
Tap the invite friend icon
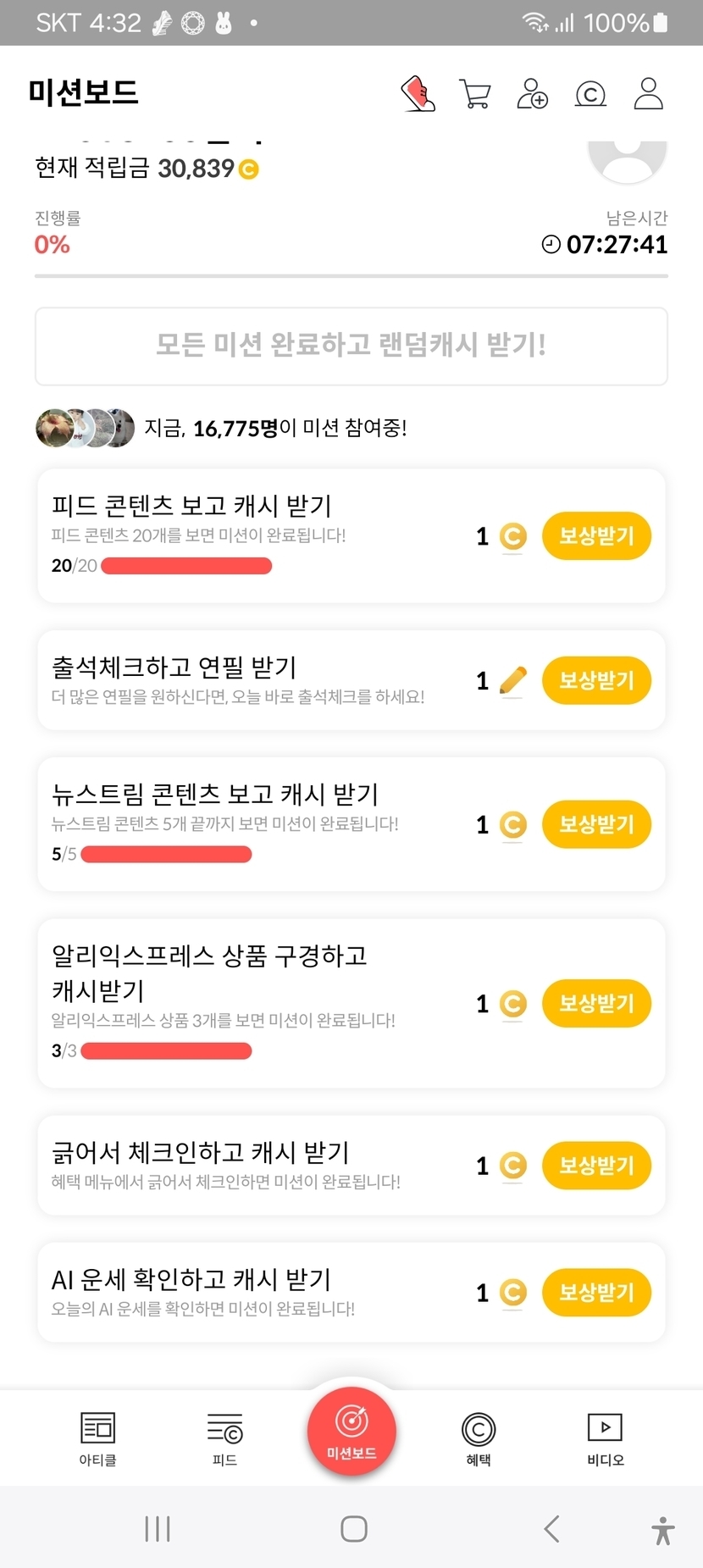(532, 93)
